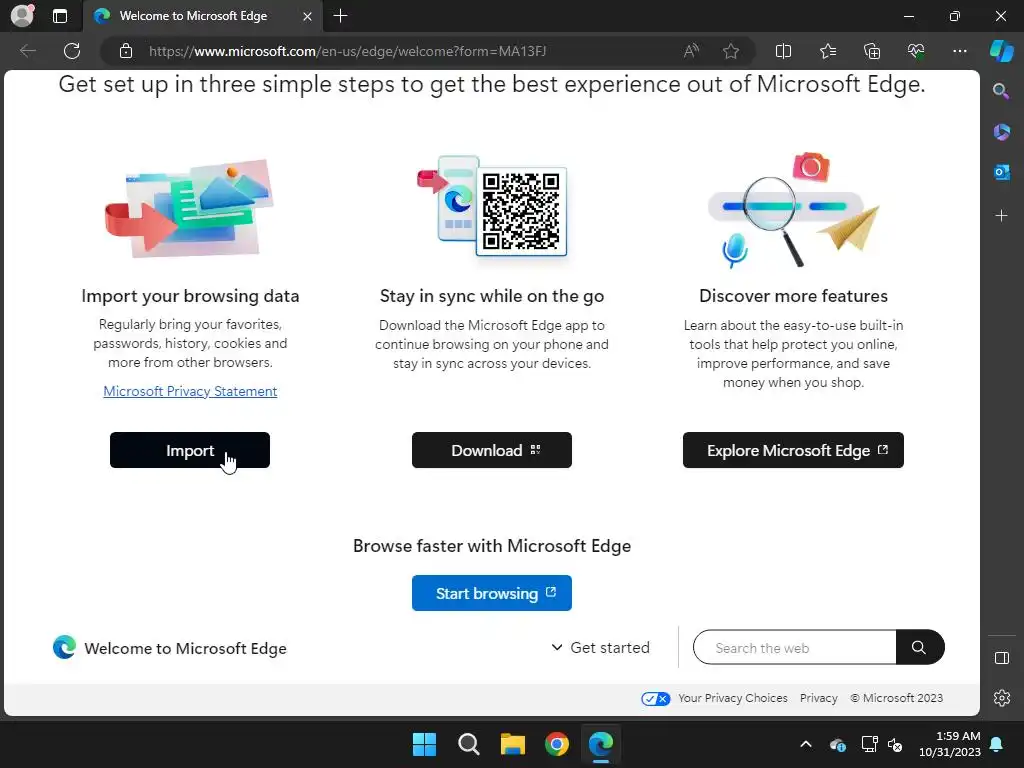Click Explore Microsoft Edge button
Image resolution: width=1024 pixels, height=768 pixels.
(x=793, y=450)
